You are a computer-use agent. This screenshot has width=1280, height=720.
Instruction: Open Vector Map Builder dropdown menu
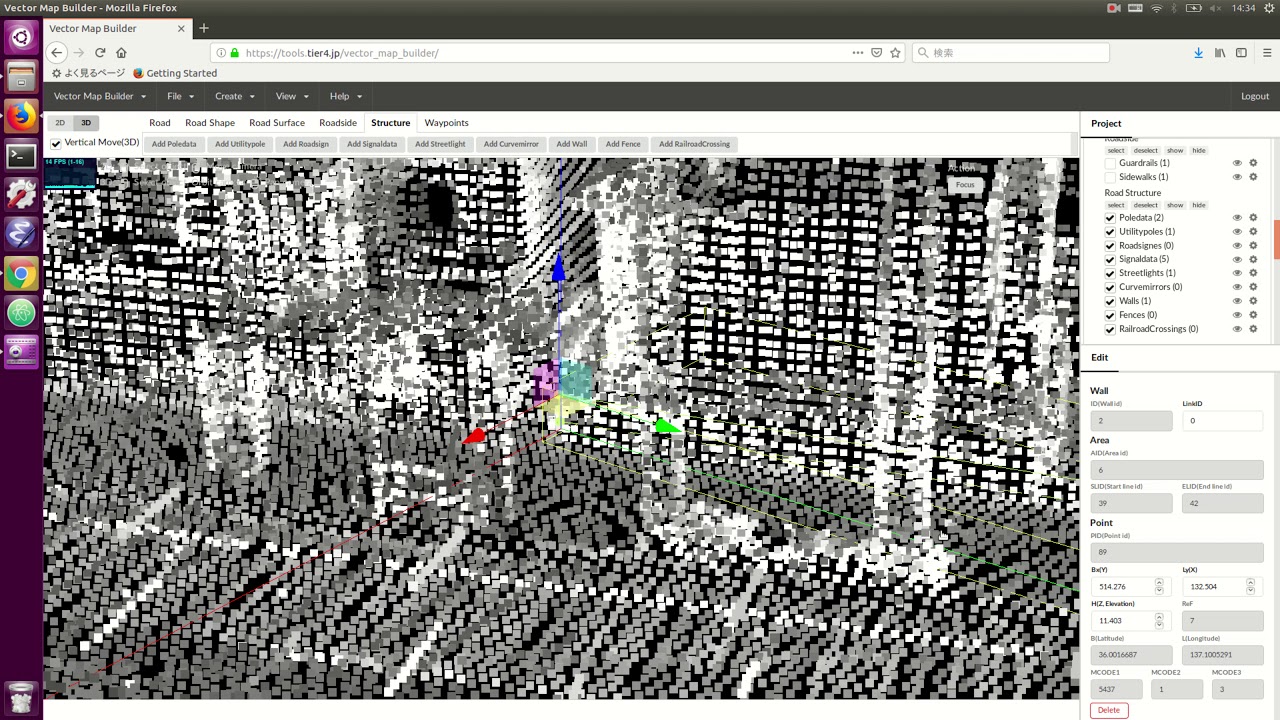click(x=100, y=96)
